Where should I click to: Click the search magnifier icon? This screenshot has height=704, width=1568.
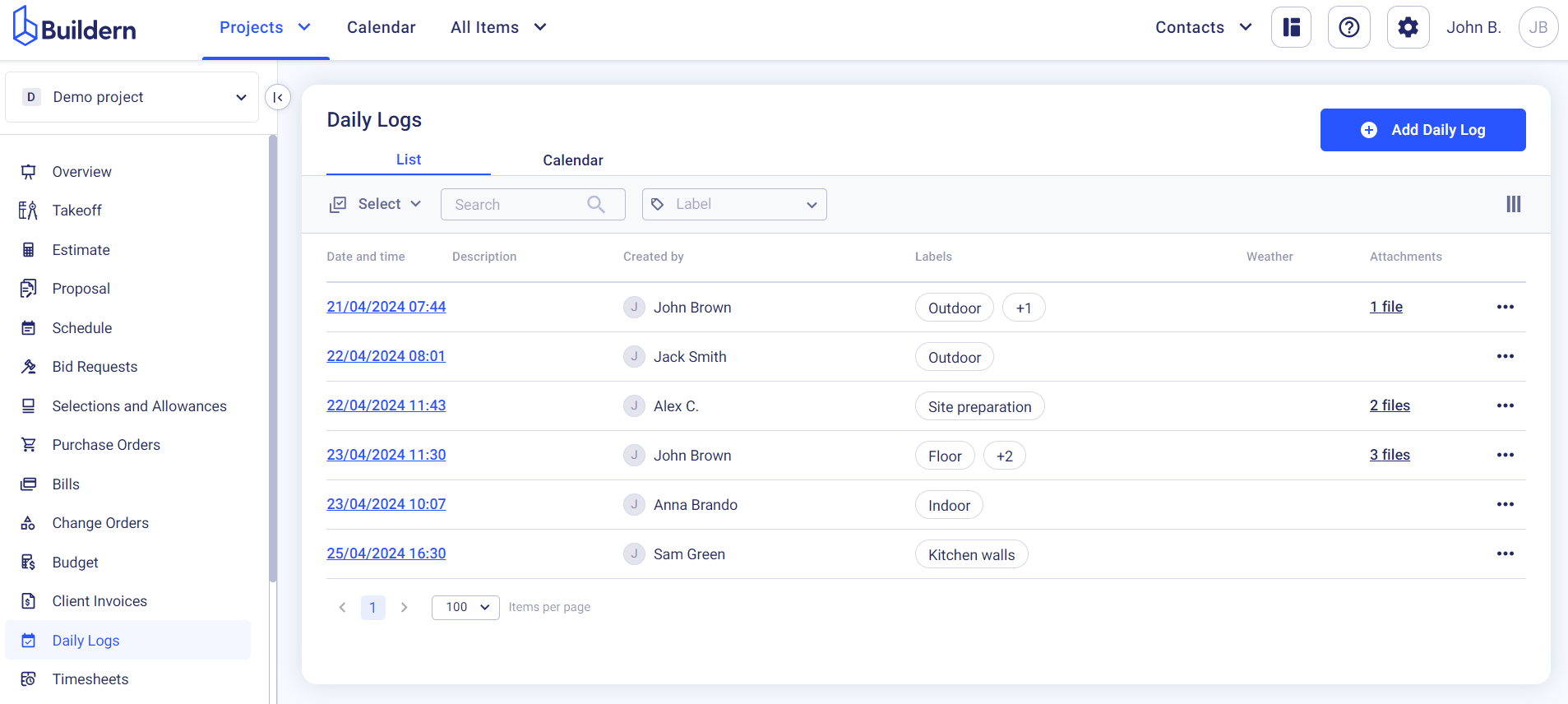596,204
